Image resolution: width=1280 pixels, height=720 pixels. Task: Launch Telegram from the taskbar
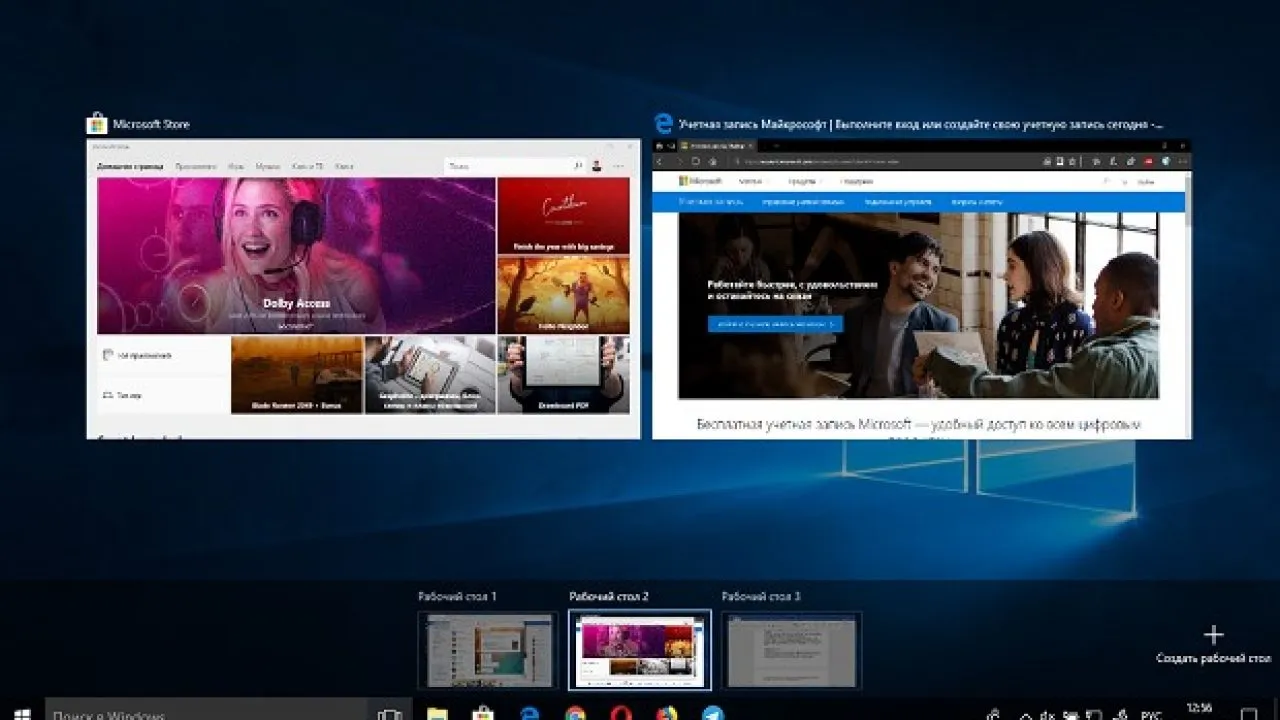pos(713,714)
